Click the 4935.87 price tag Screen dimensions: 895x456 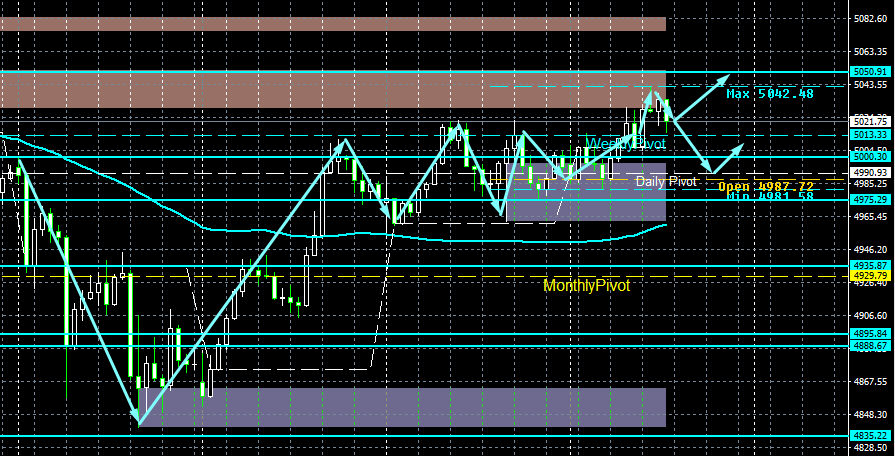click(871, 265)
